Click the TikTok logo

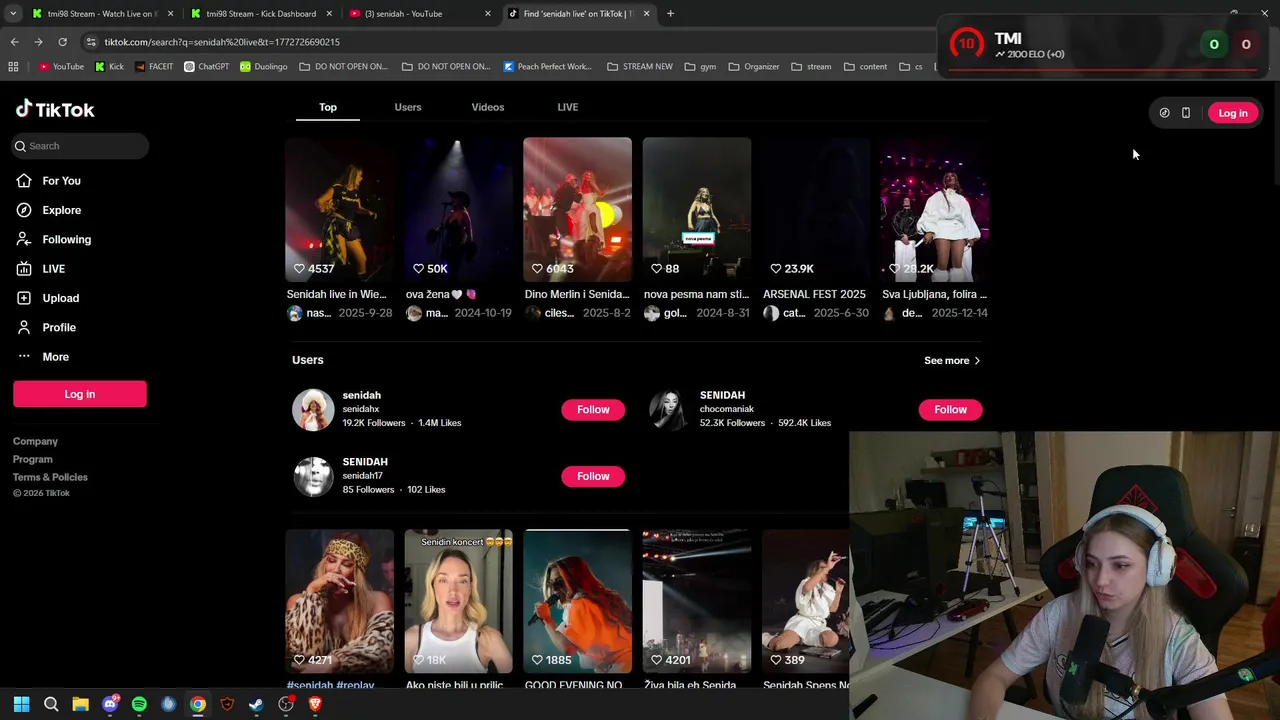55,110
